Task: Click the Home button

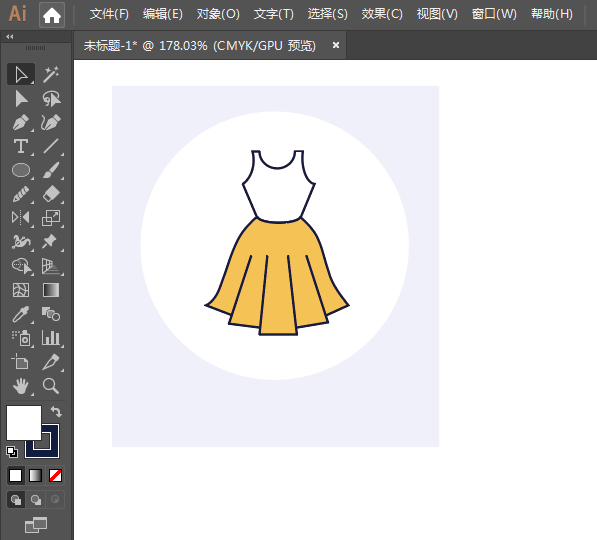Action: click(52, 15)
